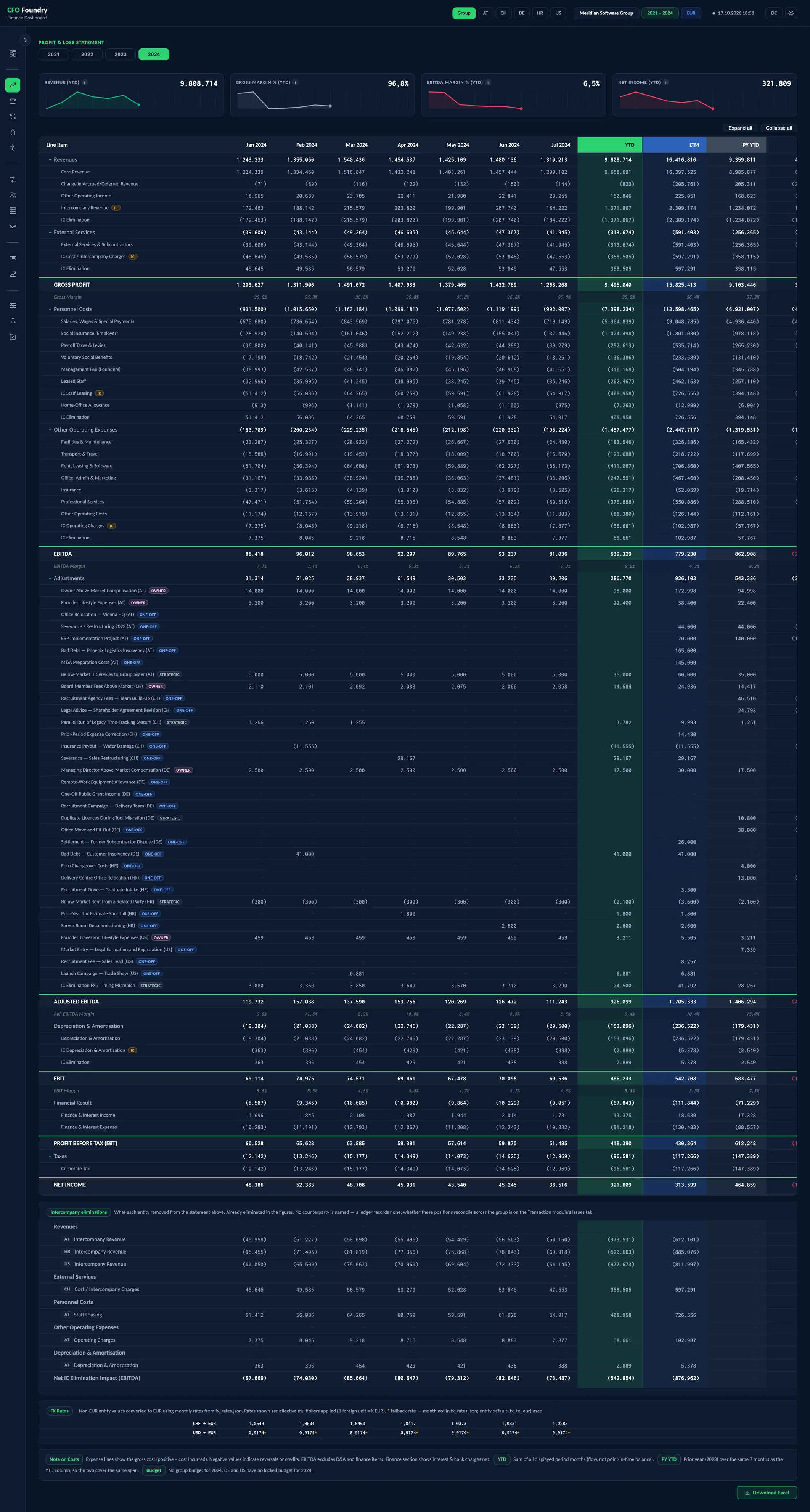Image resolution: width=810 pixels, height=1512 pixels.
Task: Open the sliders settings icon in sidebar
Action: coord(12,305)
